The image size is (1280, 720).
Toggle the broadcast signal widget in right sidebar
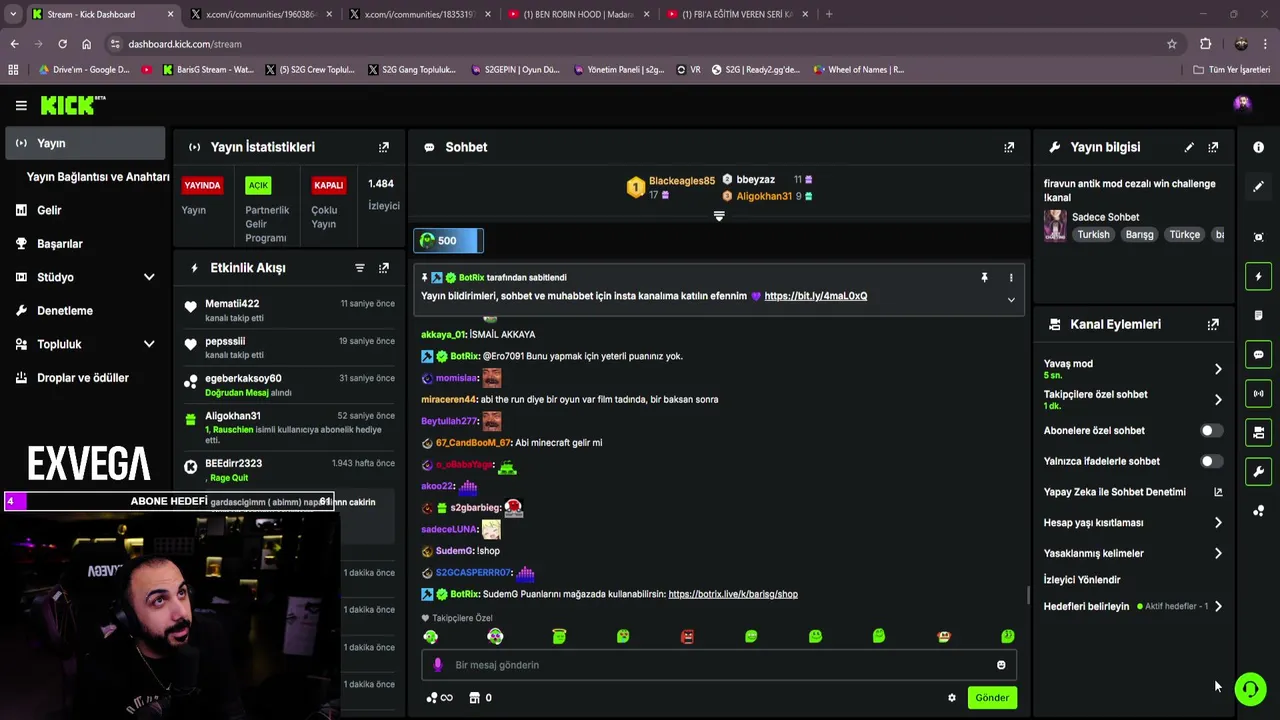(x=1258, y=393)
